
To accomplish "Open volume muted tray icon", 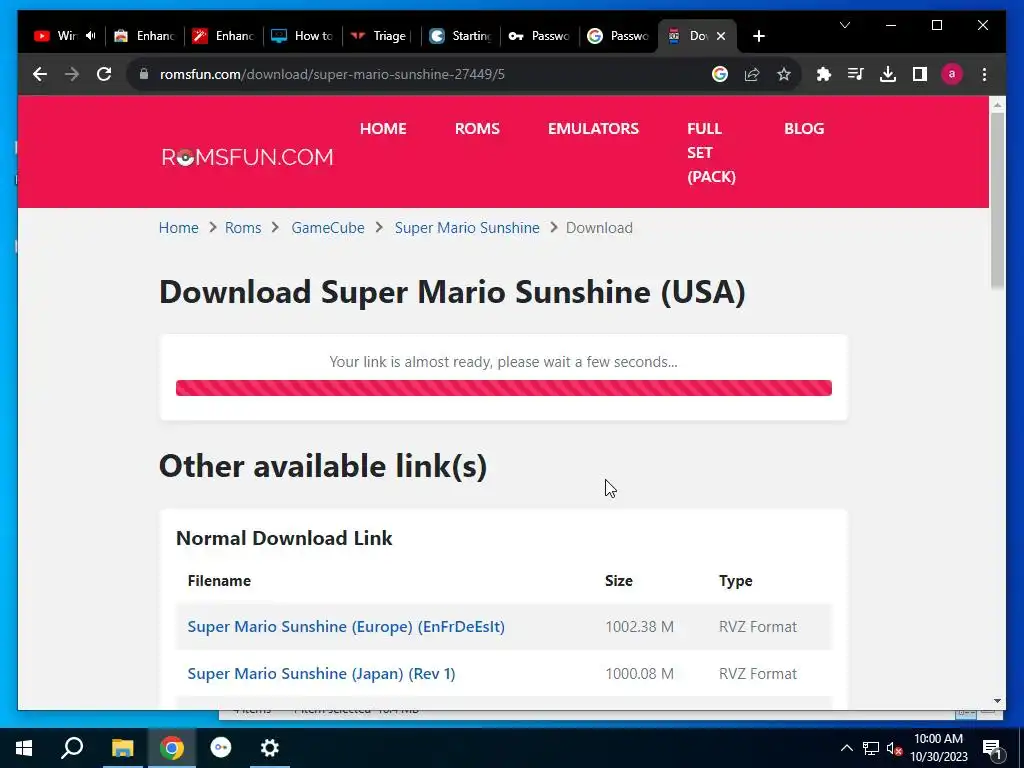I will 895,748.
